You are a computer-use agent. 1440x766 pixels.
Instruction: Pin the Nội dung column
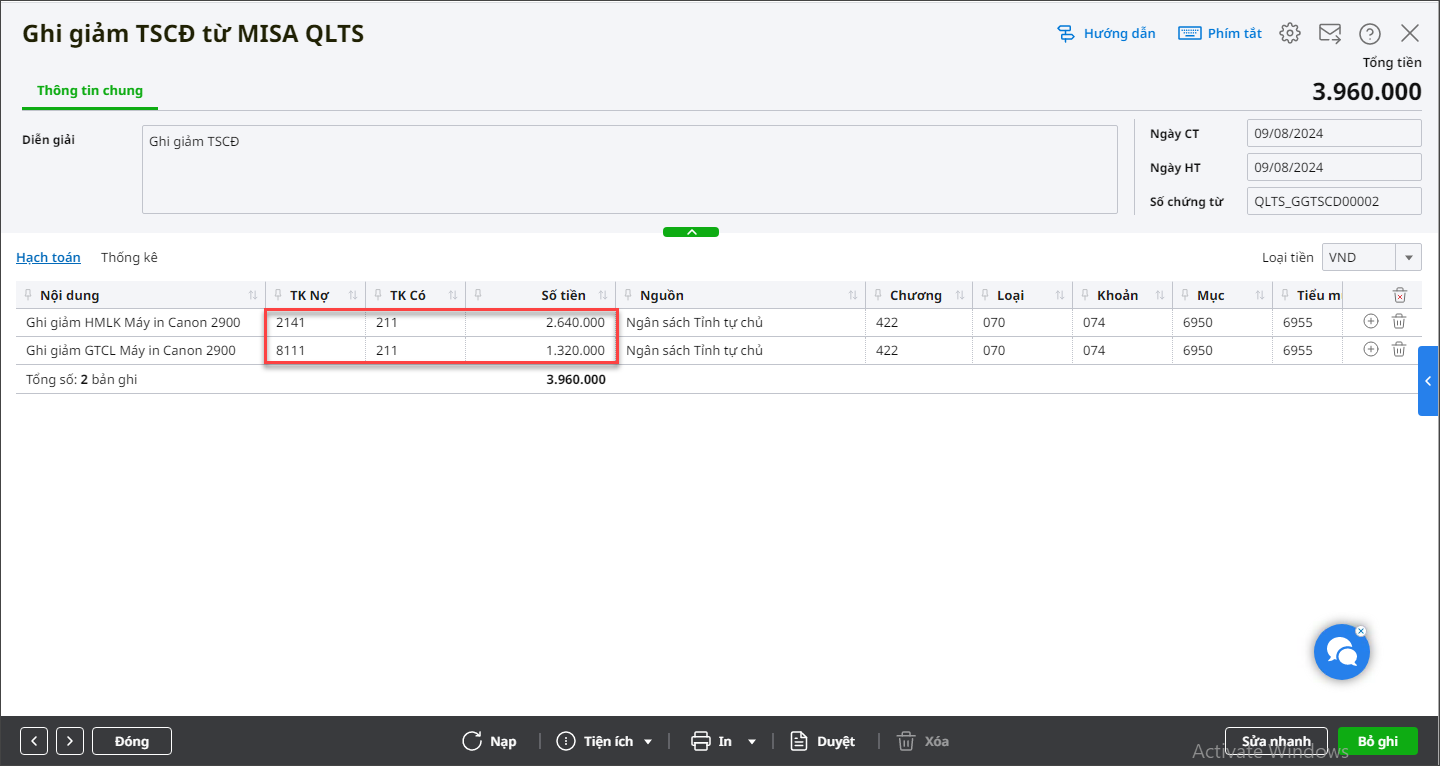point(28,295)
